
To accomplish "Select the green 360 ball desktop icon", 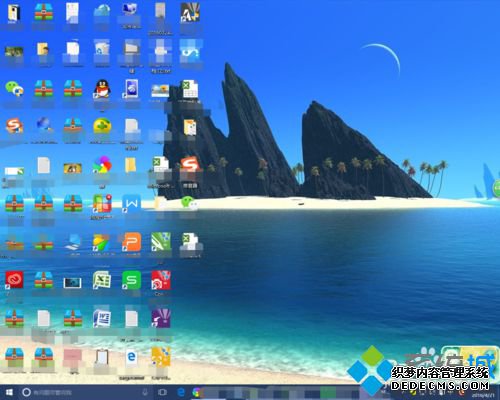I will click(102, 127).
